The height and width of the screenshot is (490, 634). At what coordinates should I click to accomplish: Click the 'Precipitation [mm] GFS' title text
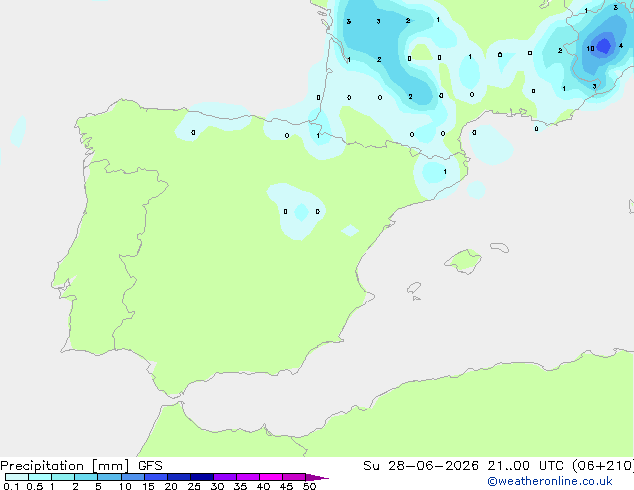(81, 466)
